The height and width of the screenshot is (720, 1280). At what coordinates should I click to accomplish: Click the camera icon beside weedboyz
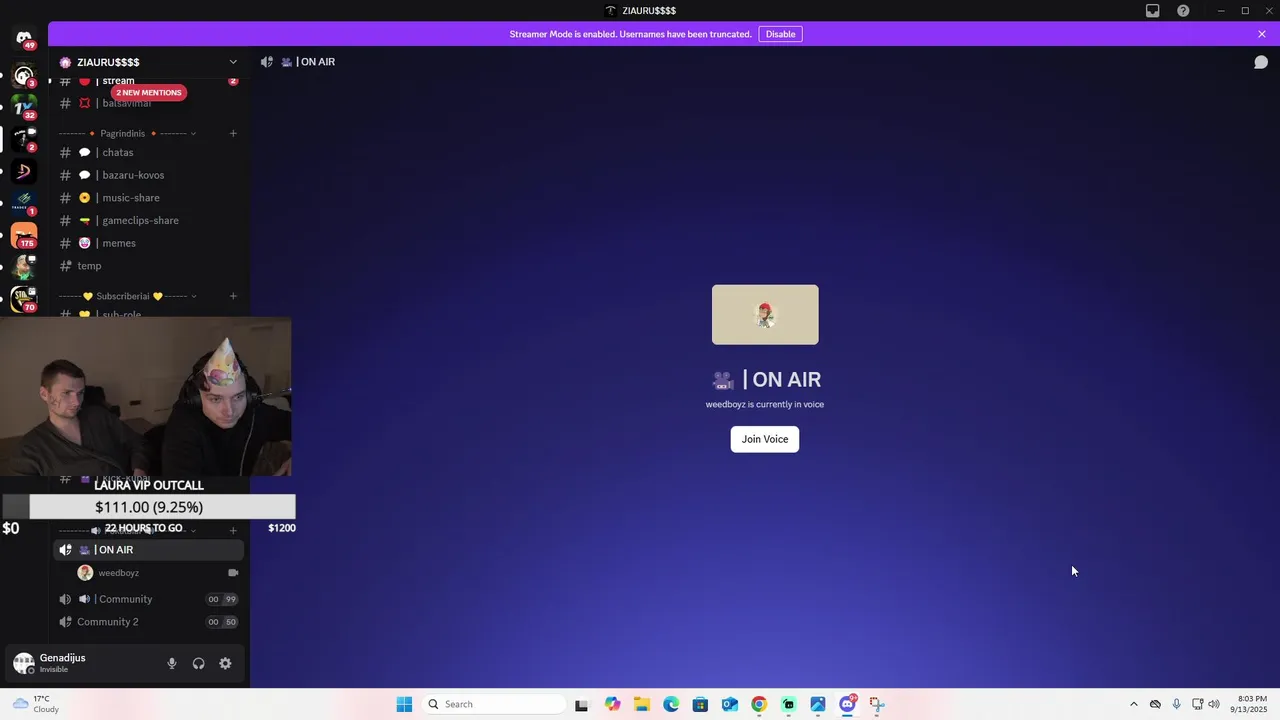233,573
